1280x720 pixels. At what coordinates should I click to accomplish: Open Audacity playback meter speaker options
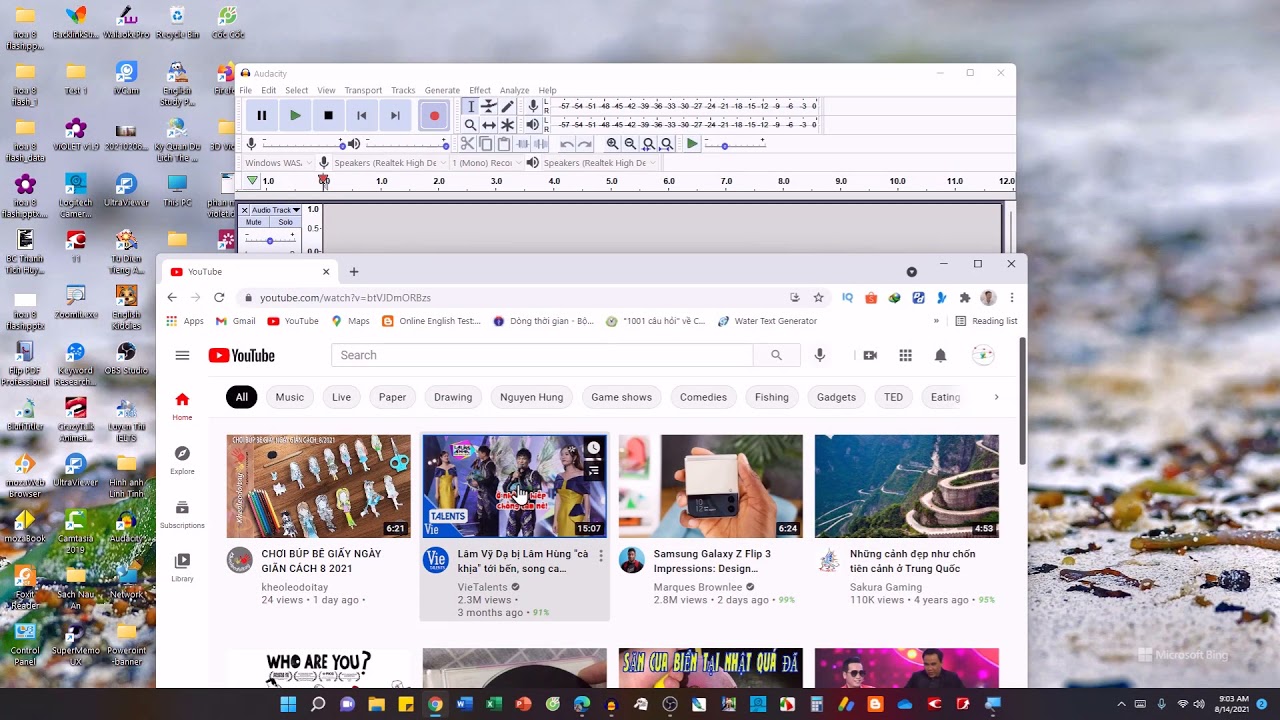(x=533, y=125)
